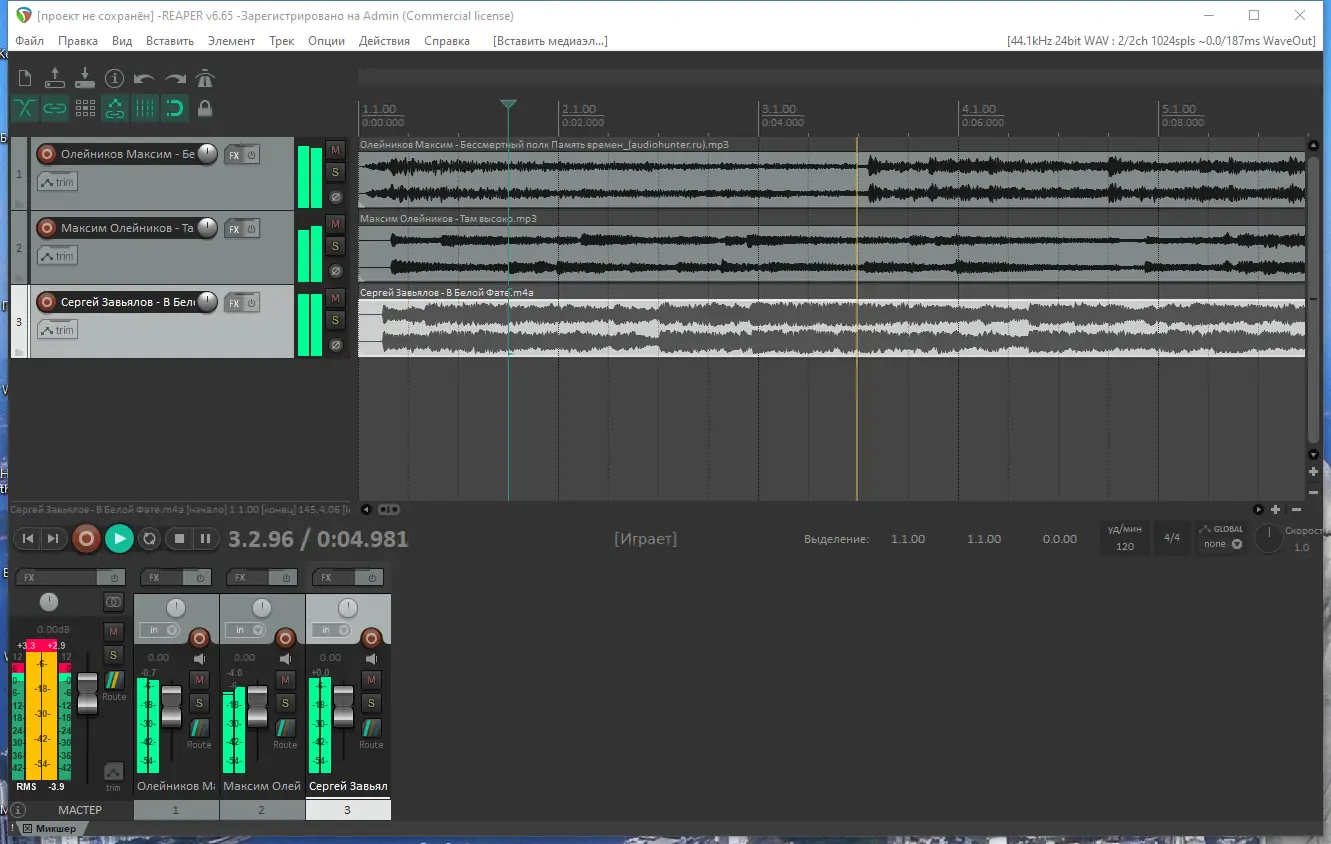
Task: Open the Действия menu
Action: (x=384, y=41)
